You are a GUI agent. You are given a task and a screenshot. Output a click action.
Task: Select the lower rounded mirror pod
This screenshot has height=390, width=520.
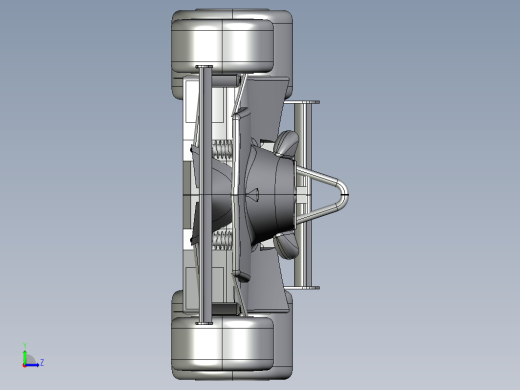(286, 246)
